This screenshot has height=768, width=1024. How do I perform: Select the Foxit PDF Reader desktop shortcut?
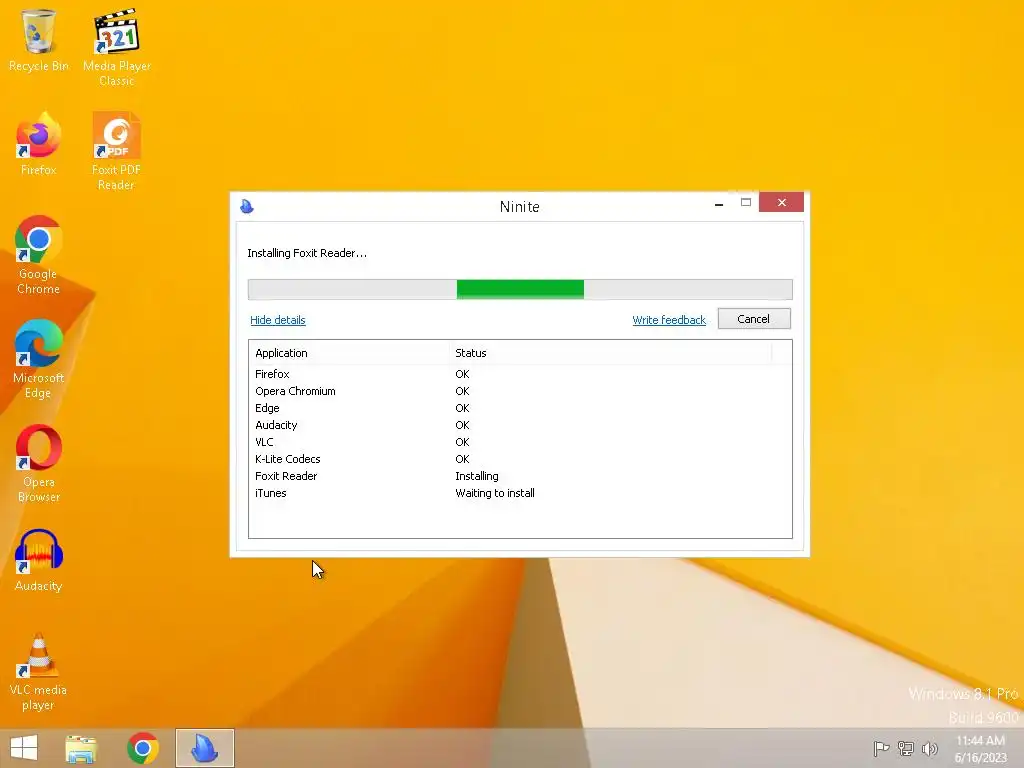click(x=116, y=151)
